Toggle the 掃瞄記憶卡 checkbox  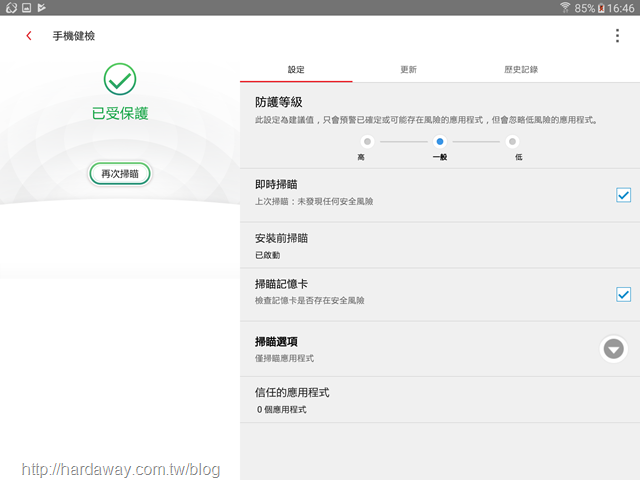tap(623, 294)
